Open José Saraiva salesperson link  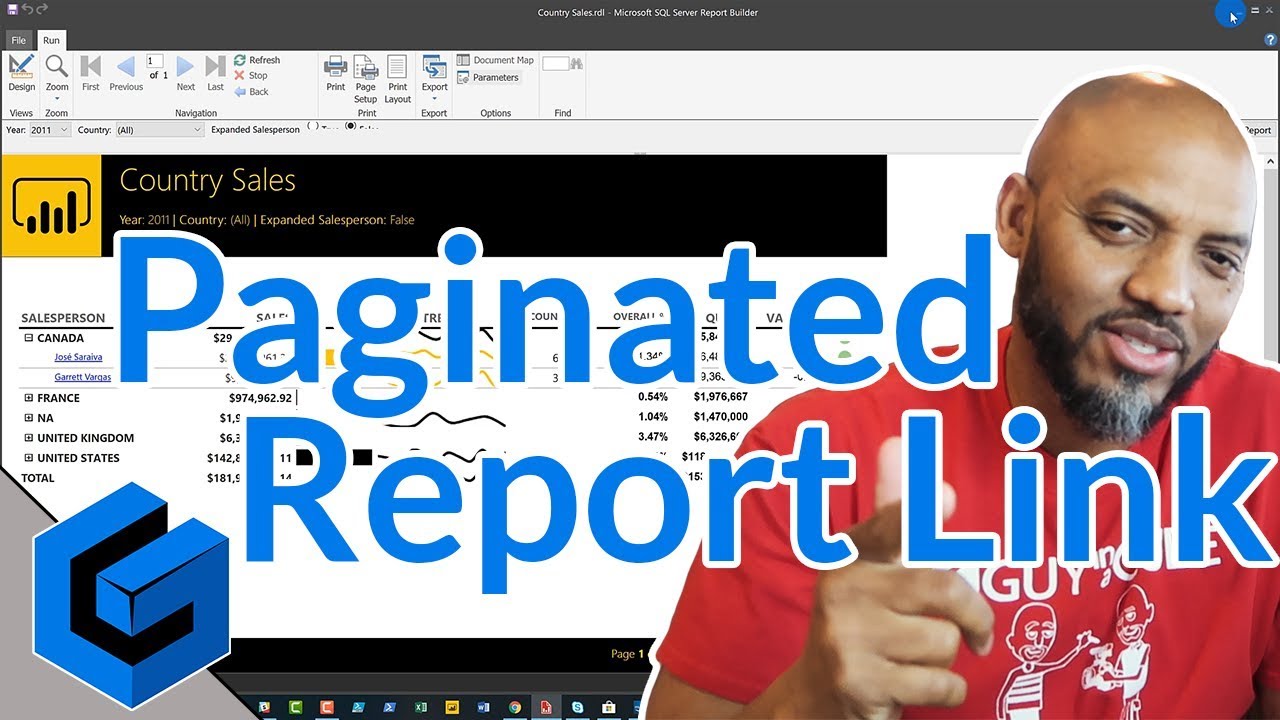coord(78,357)
